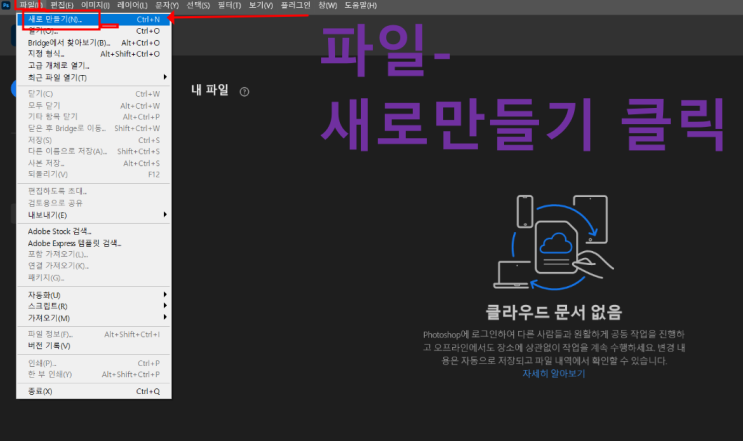Select 고급 개체로 열기 menu entry
Screen dimensions: 743x441
[x=94, y=65]
